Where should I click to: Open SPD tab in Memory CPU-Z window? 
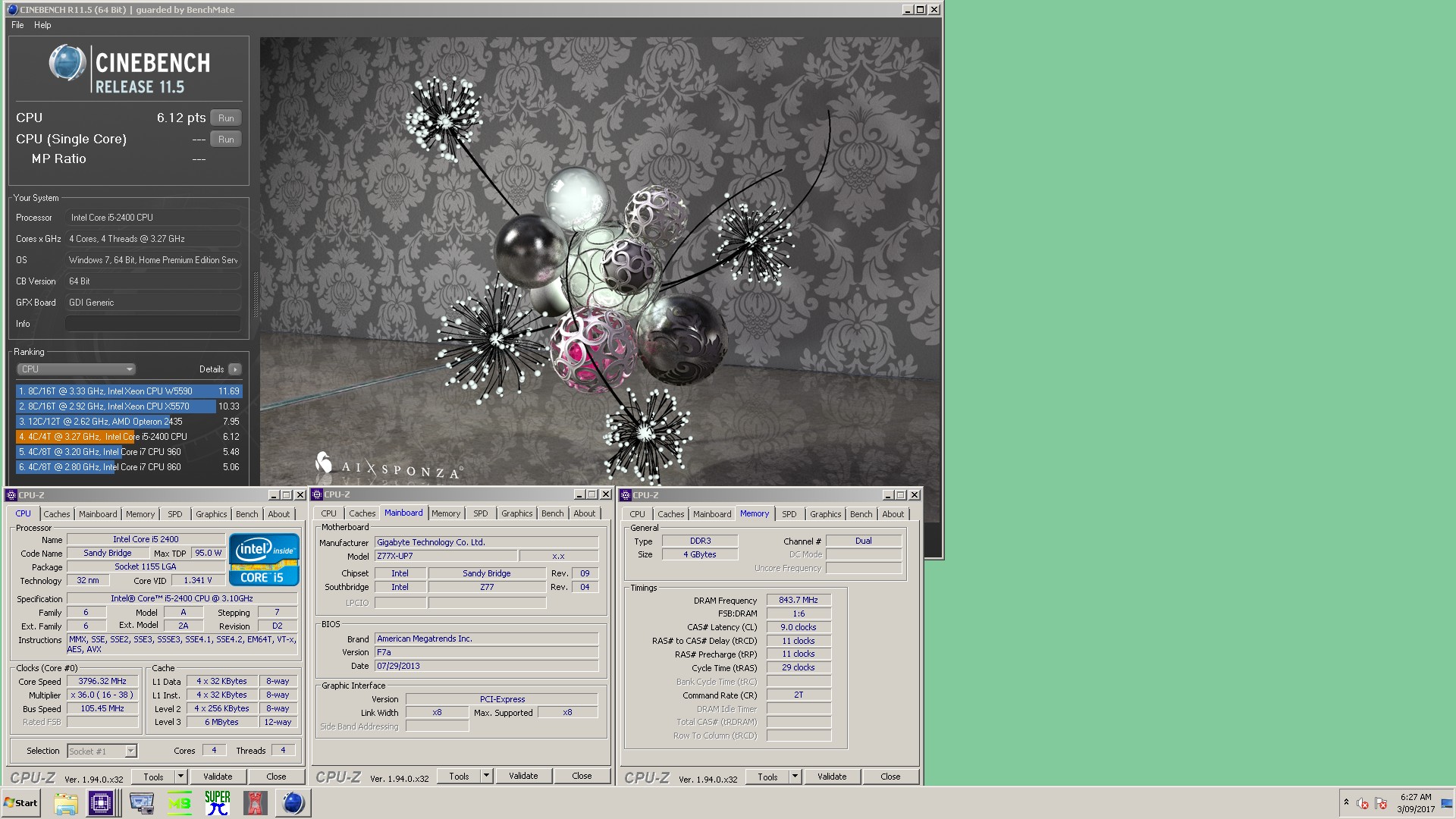tap(789, 514)
